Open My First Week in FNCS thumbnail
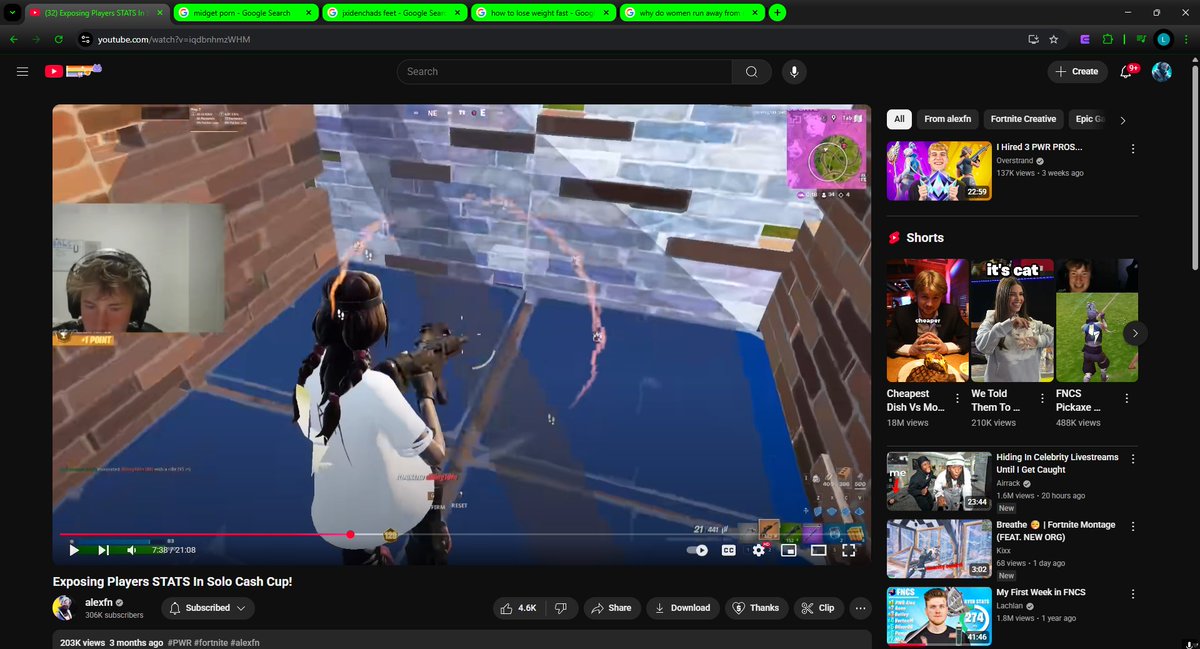Viewport: 1200px width, 649px height. click(x=939, y=616)
